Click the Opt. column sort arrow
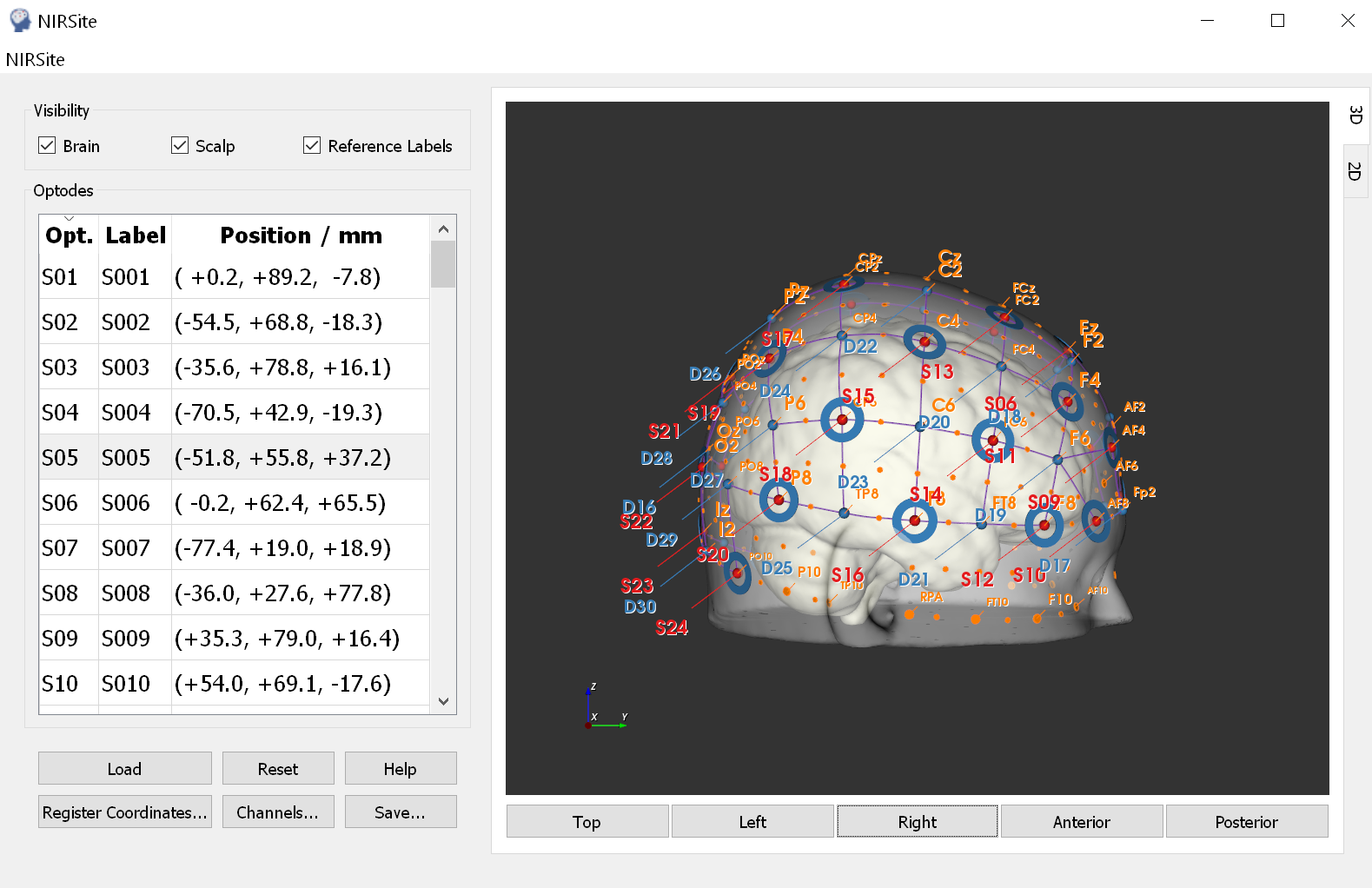The width and height of the screenshot is (1372, 888). point(69,219)
